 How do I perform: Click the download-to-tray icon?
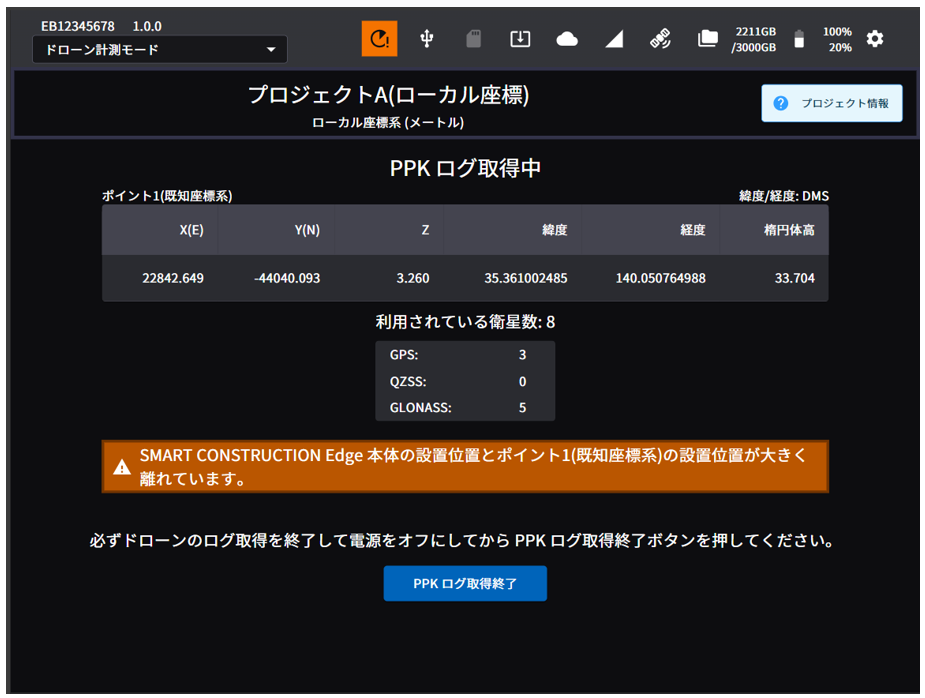point(520,39)
